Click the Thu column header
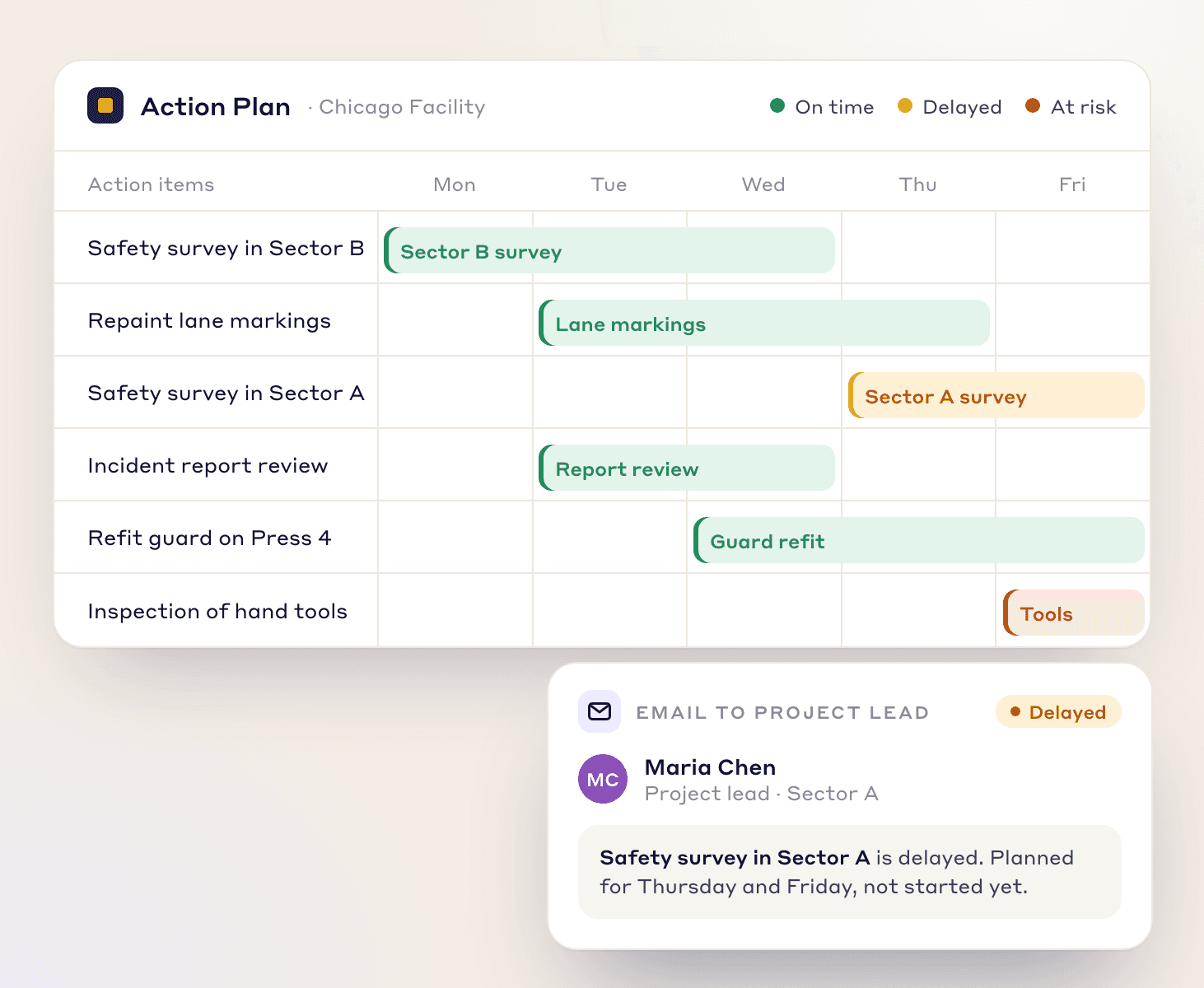Viewport: 1204px width, 988px height. point(918,184)
